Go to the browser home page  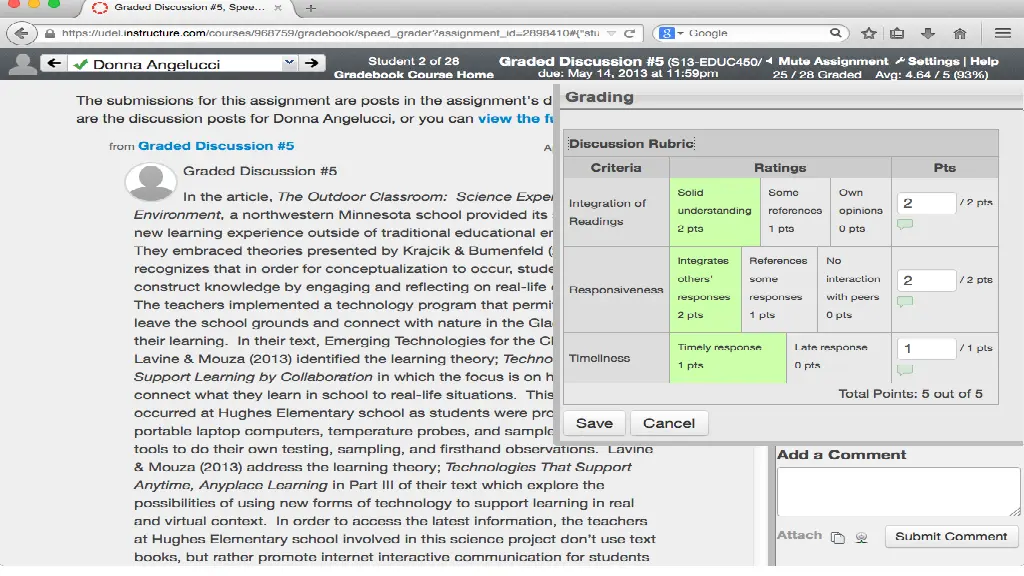960,33
